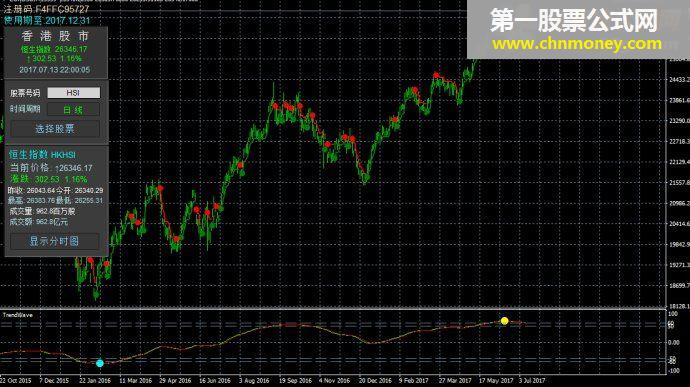Click the 恒生指数 26346.17 quote line

click(x=54, y=49)
